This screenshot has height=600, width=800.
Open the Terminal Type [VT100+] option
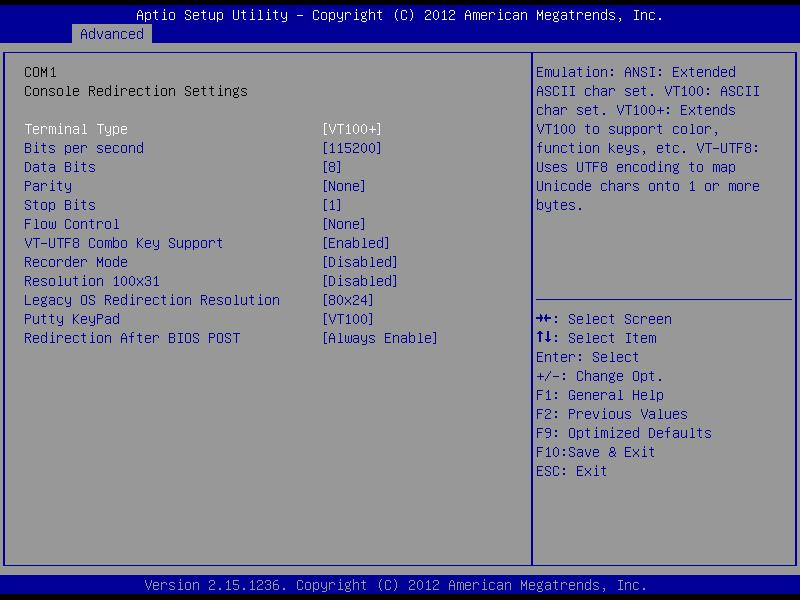(x=351, y=129)
